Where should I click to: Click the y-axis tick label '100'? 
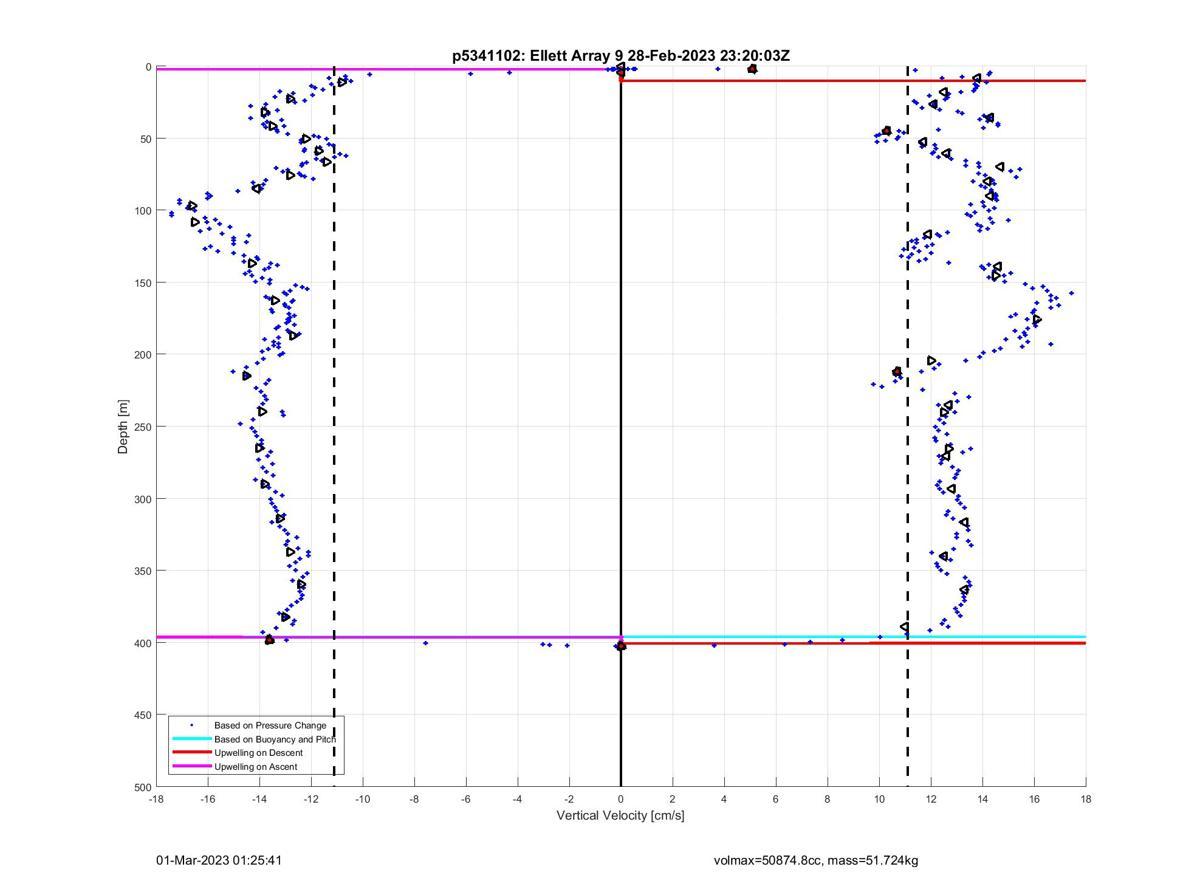[142, 211]
